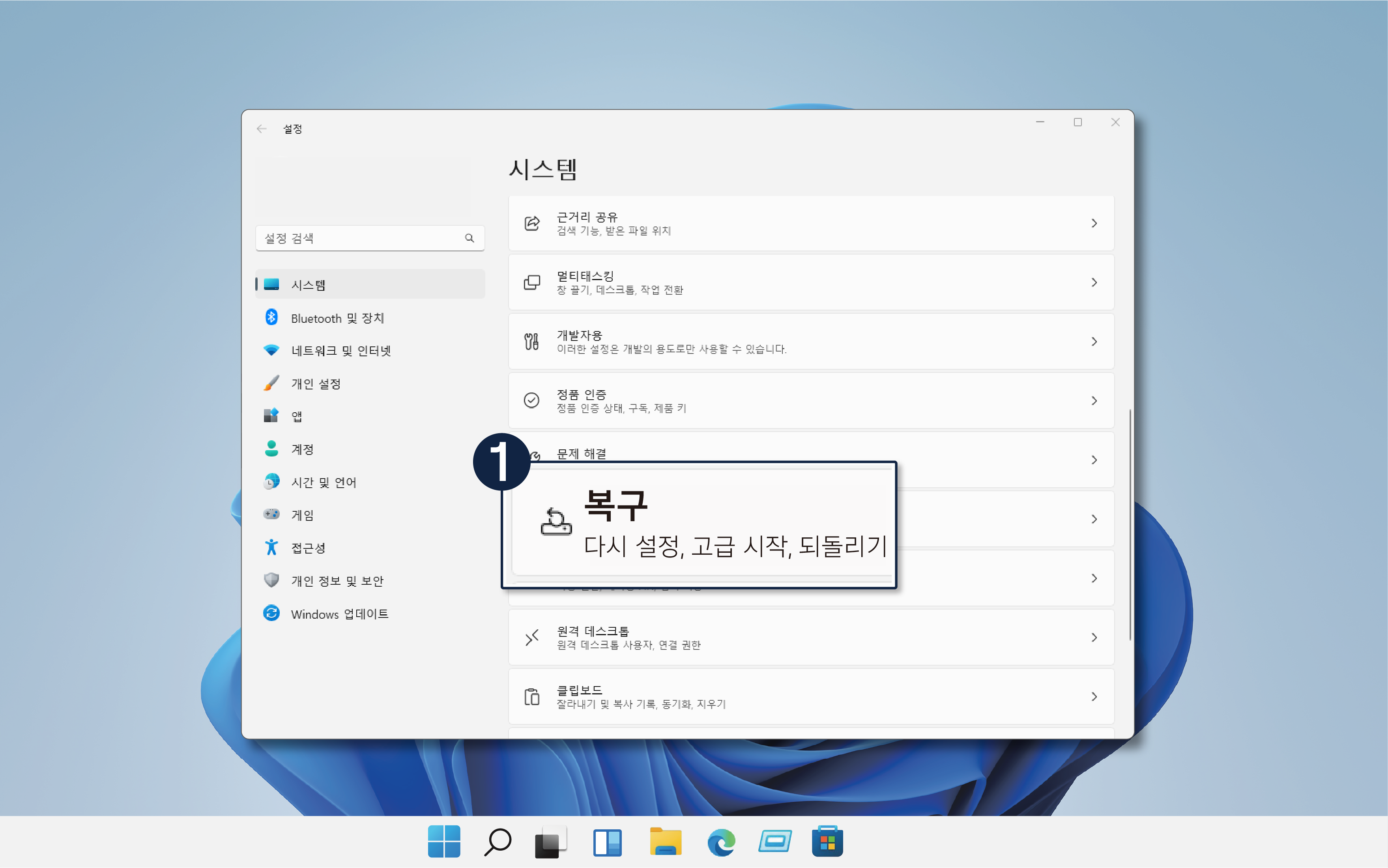1388x868 pixels.
Task: Click the developer tools (개발자용) icon
Action: click(531, 342)
